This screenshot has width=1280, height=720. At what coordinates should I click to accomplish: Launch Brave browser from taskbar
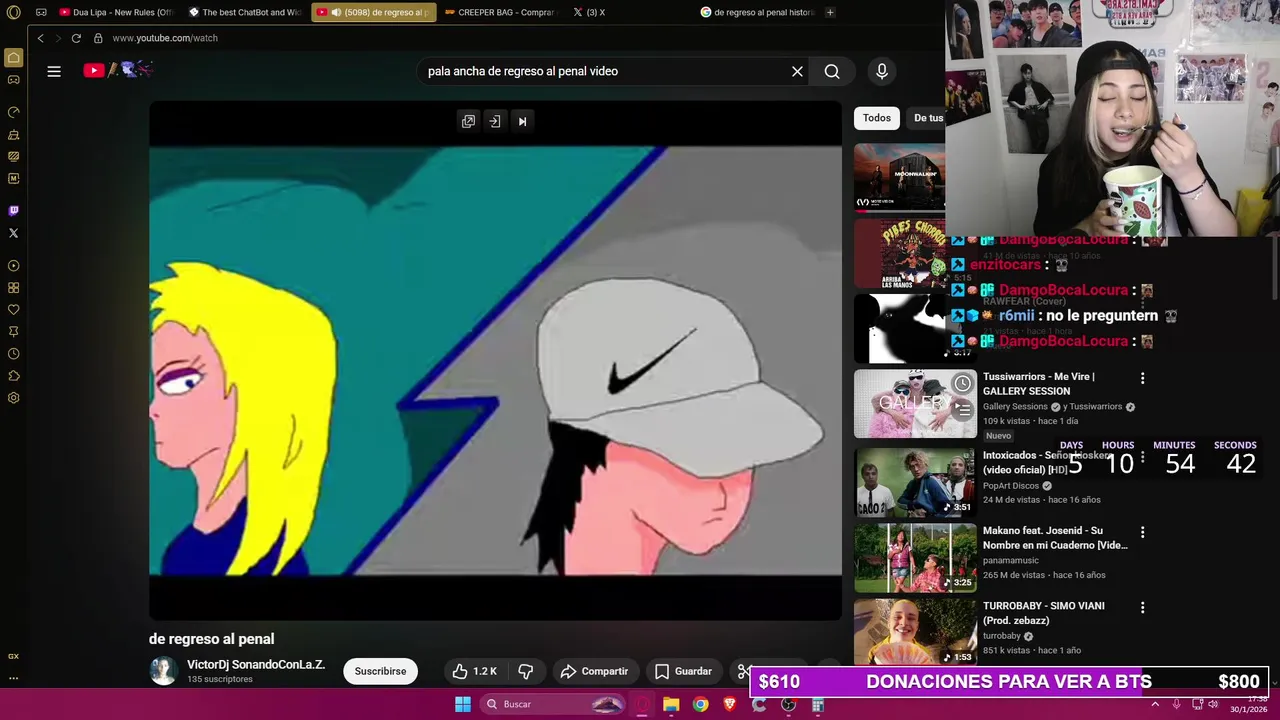[729, 704]
